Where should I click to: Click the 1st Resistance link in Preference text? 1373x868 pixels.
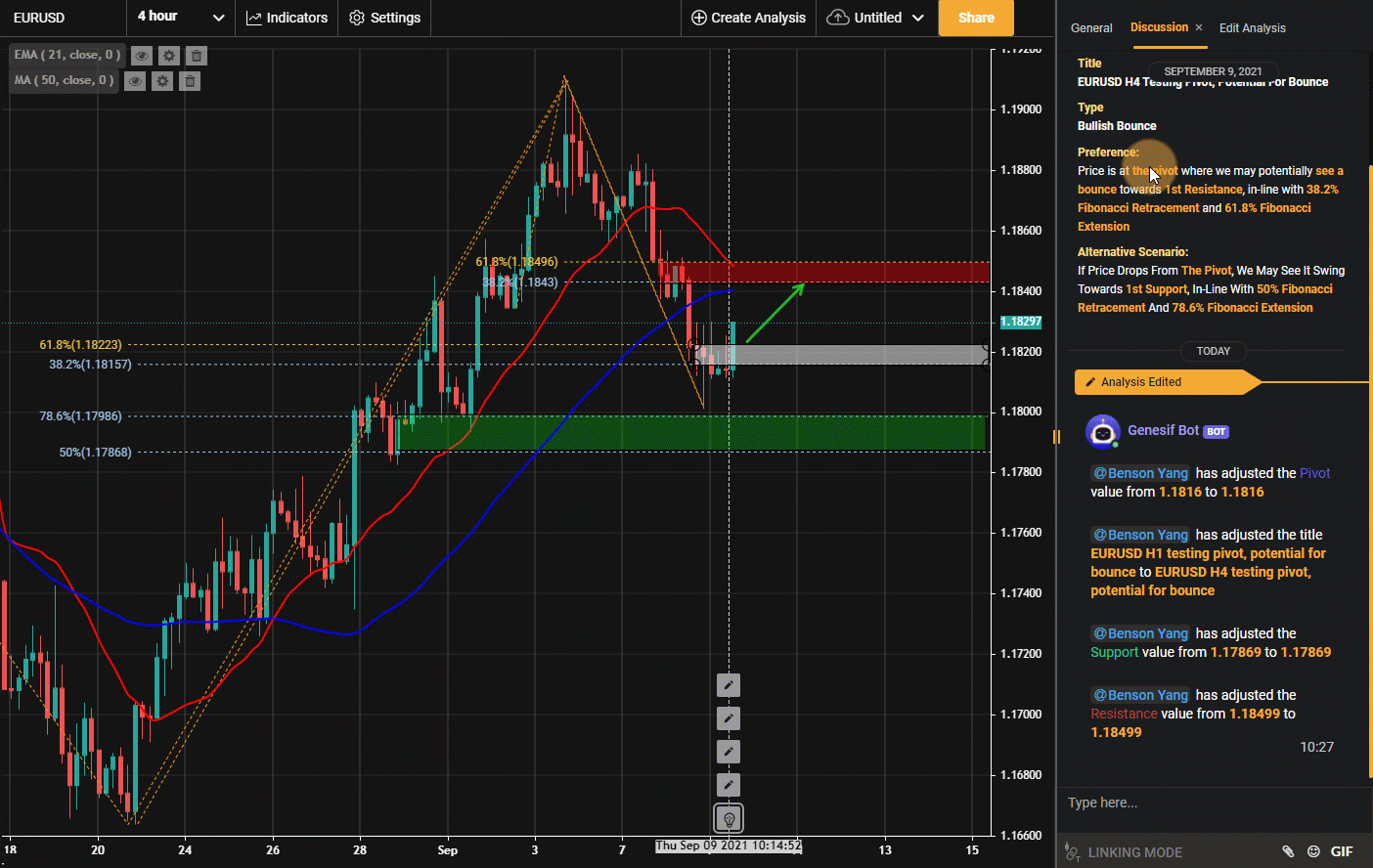click(1204, 190)
